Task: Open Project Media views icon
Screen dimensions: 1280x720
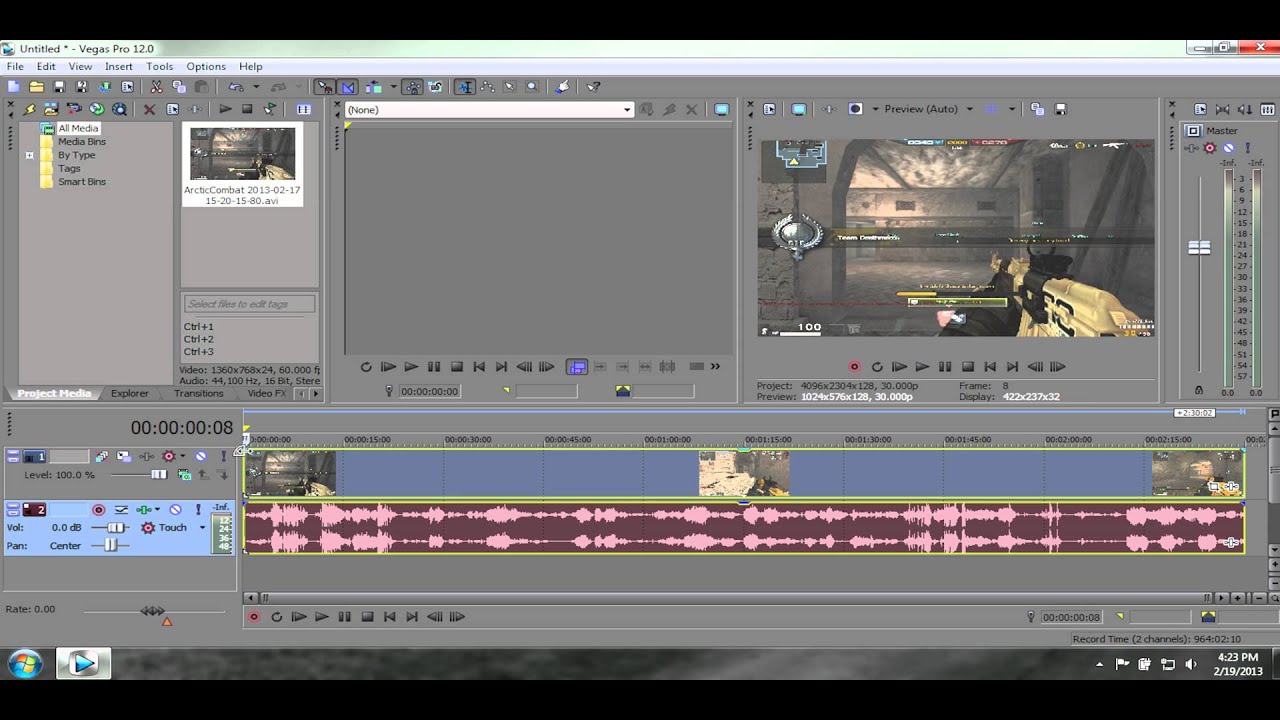Action: (304, 109)
